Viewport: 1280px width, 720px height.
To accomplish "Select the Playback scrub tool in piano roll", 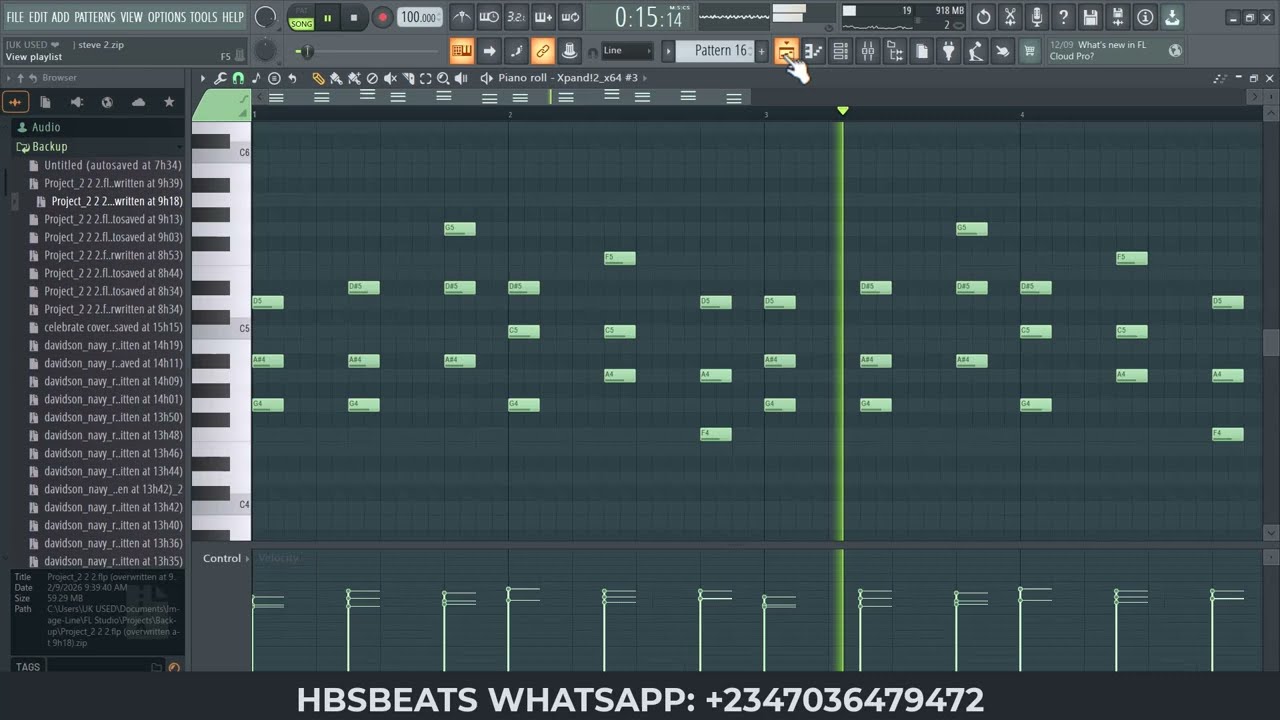I will coord(461,78).
